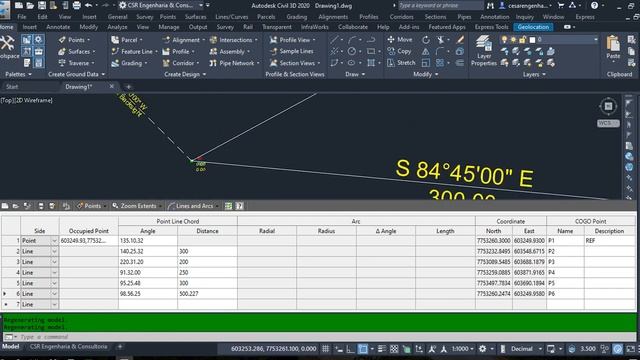The image size is (640, 360).
Task: Toggle layer on/off bulb icon
Action: coord(504,40)
